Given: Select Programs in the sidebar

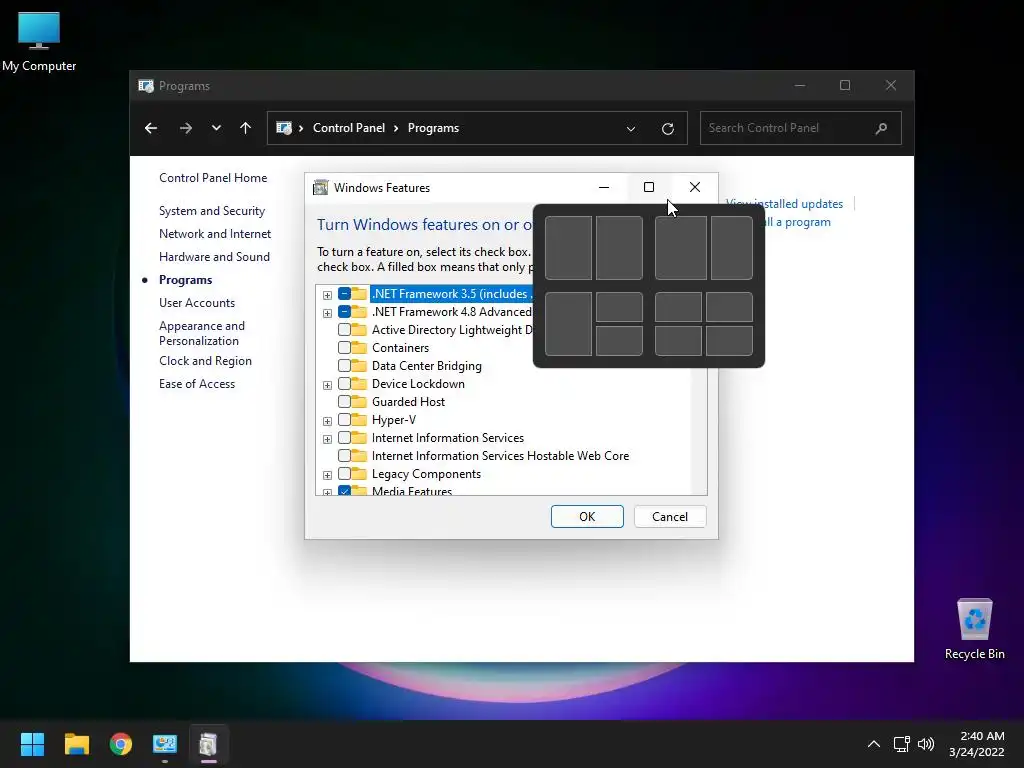Looking at the screenshot, I should [x=185, y=280].
